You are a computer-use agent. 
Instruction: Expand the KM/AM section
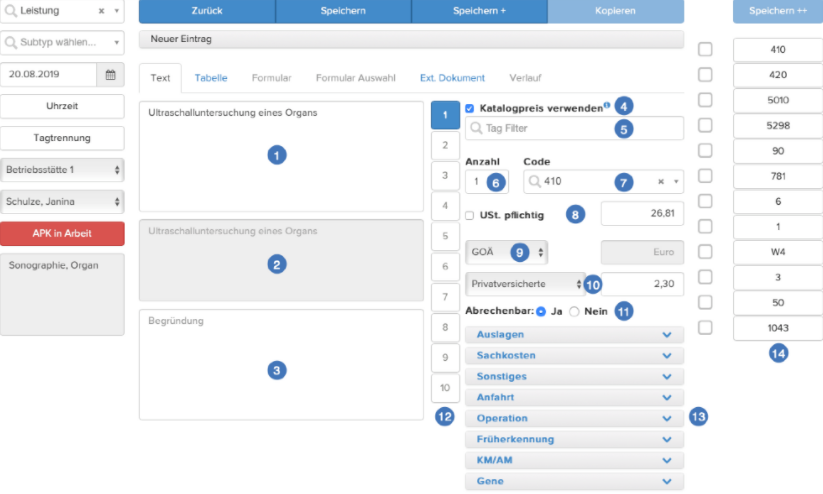(x=574, y=460)
